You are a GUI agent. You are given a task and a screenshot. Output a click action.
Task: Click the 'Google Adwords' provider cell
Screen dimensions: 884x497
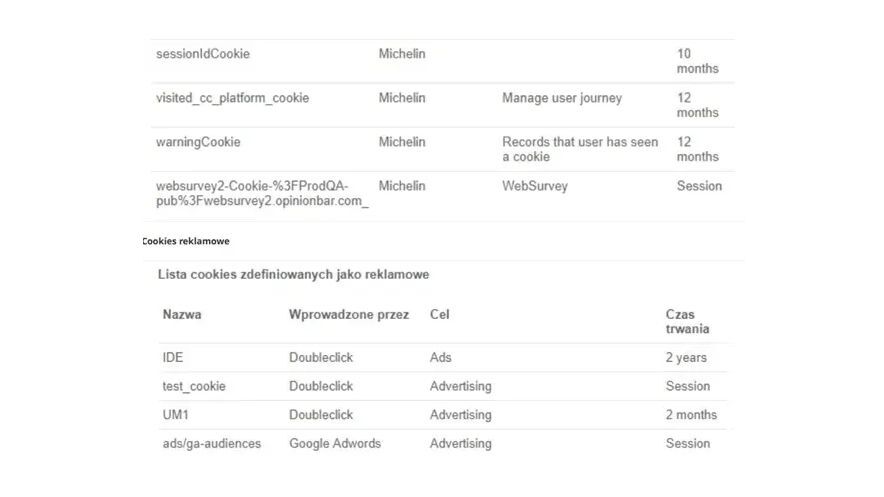tap(335, 443)
